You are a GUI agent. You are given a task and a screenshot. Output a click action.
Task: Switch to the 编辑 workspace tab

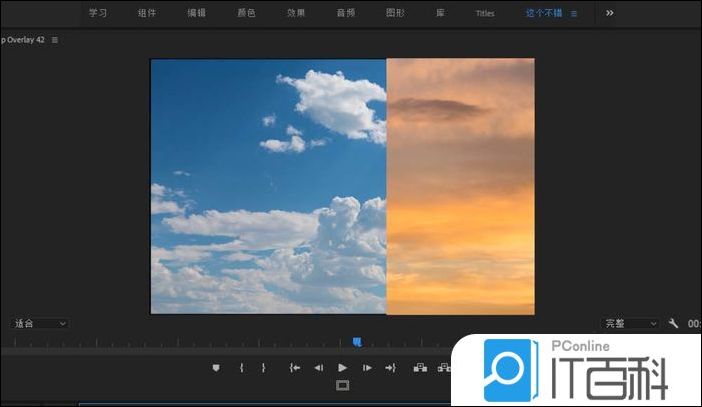(x=198, y=13)
